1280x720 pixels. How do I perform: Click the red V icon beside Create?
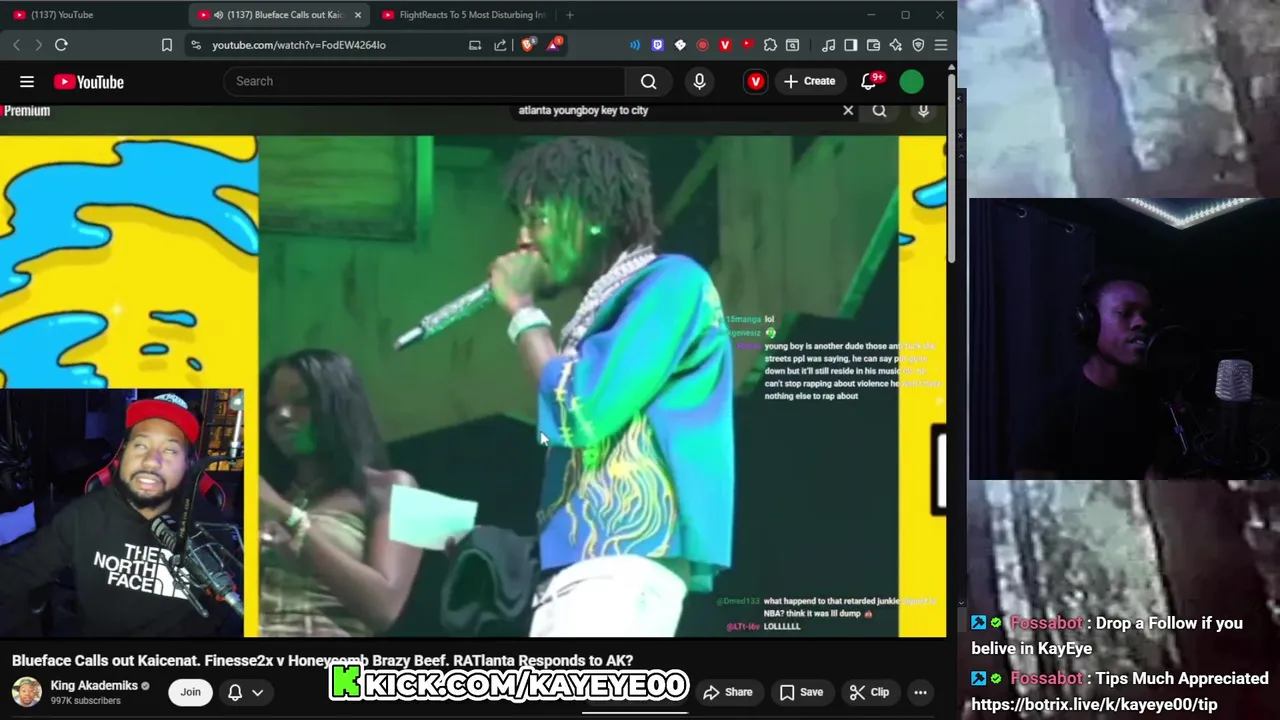click(x=755, y=82)
